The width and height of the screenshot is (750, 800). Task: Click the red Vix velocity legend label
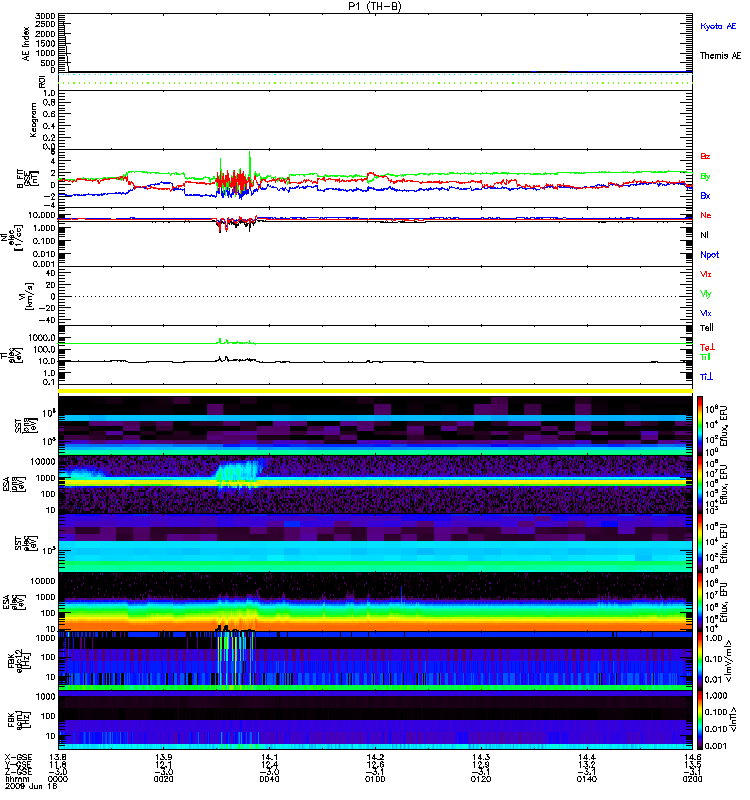click(706, 274)
